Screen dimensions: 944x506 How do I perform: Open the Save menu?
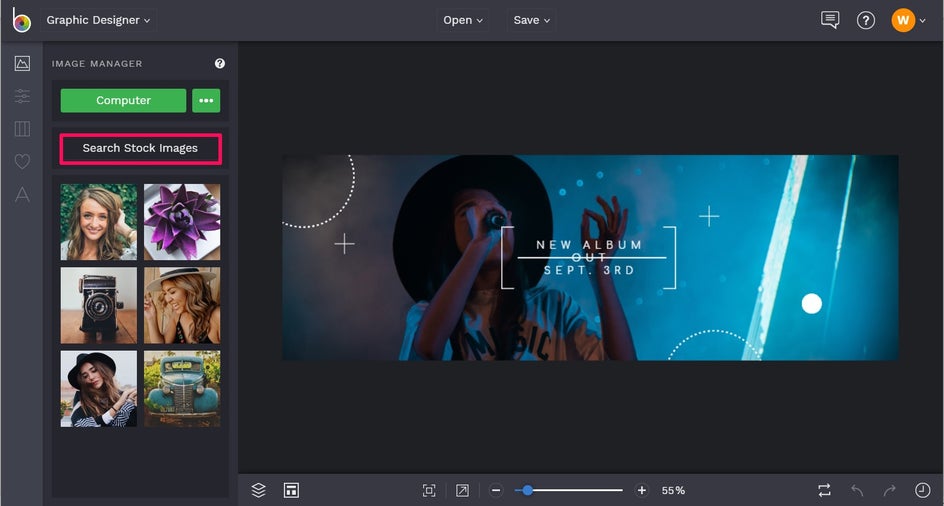532,20
